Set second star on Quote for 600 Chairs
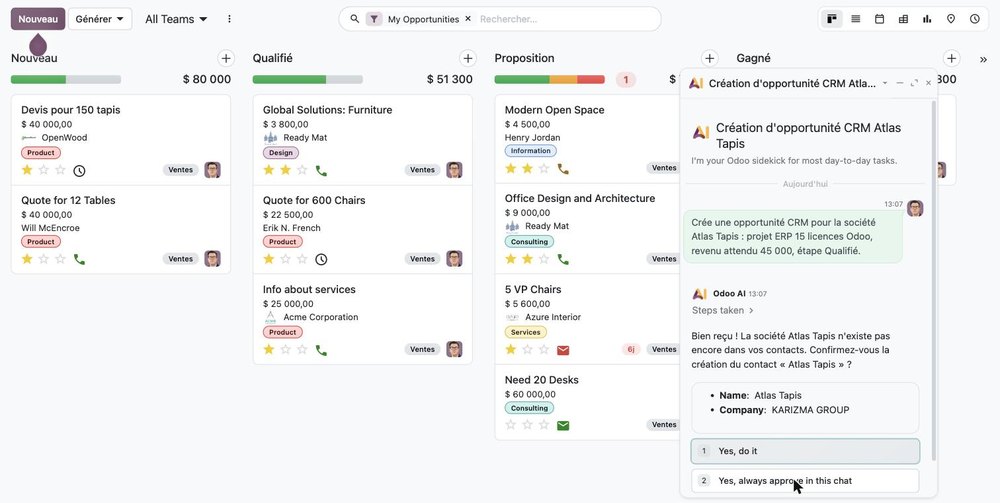The height and width of the screenshot is (503, 1000). (286, 259)
